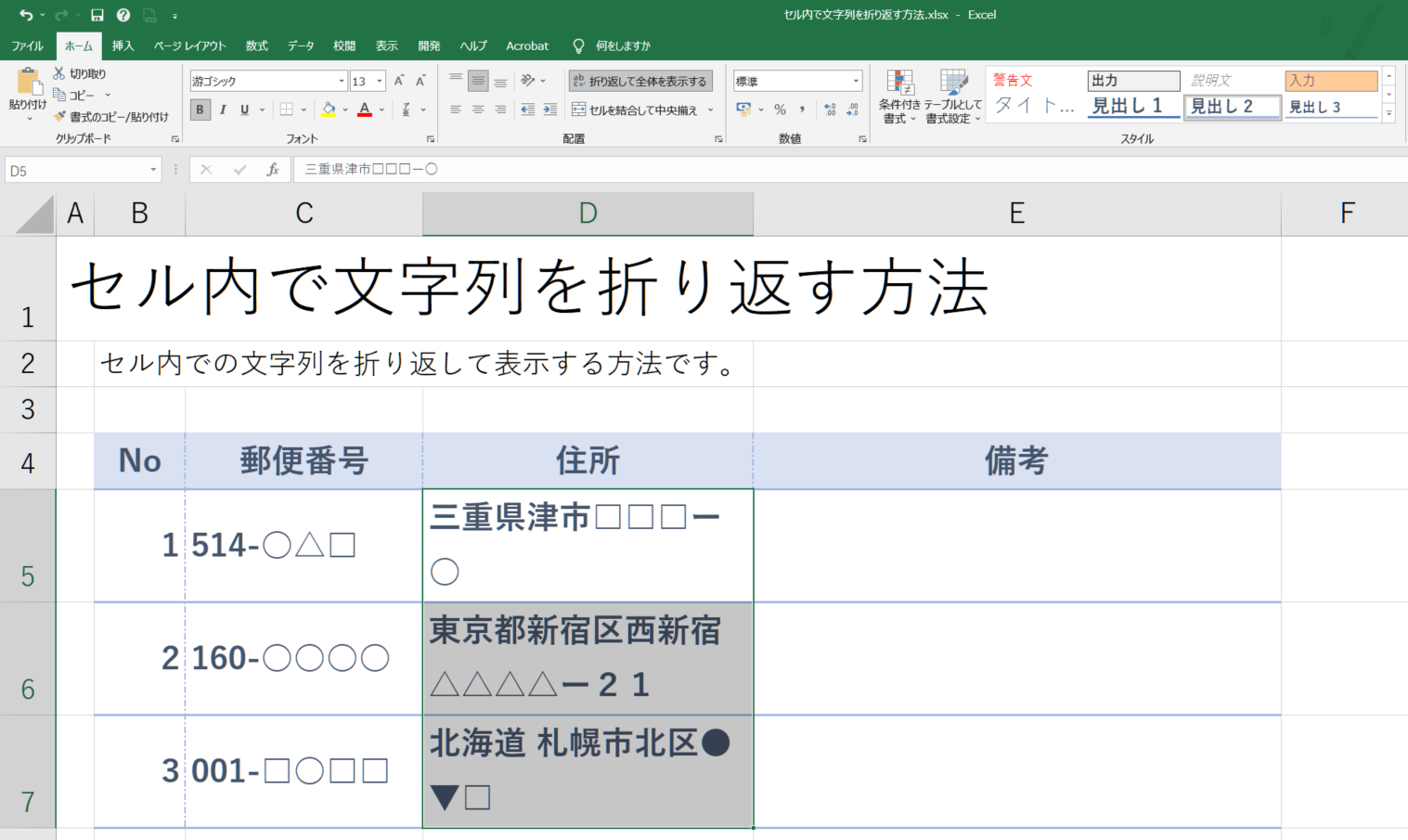Click merge and center (セルを結合して中央揃え)
The width and height of the screenshot is (1408, 840).
[x=636, y=110]
